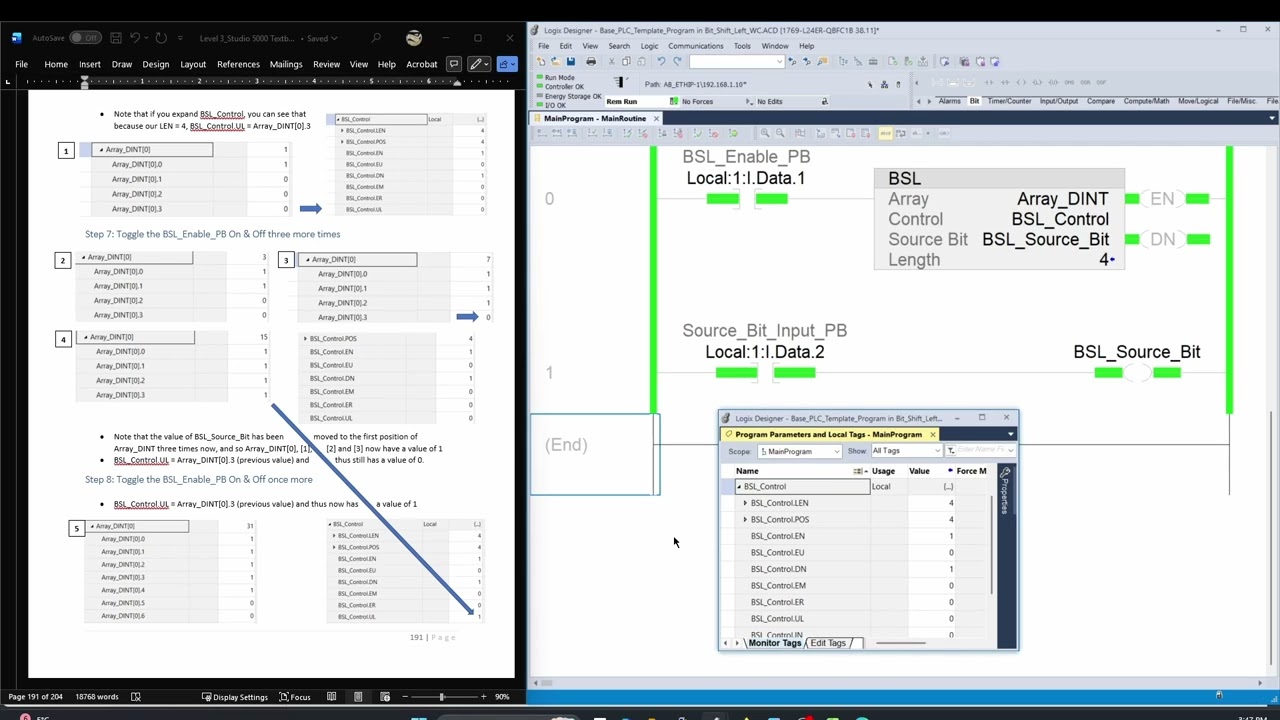Screen dimensions: 1280x720
Task: Cut selection using the scissors icon
Action: pos(612,61)
